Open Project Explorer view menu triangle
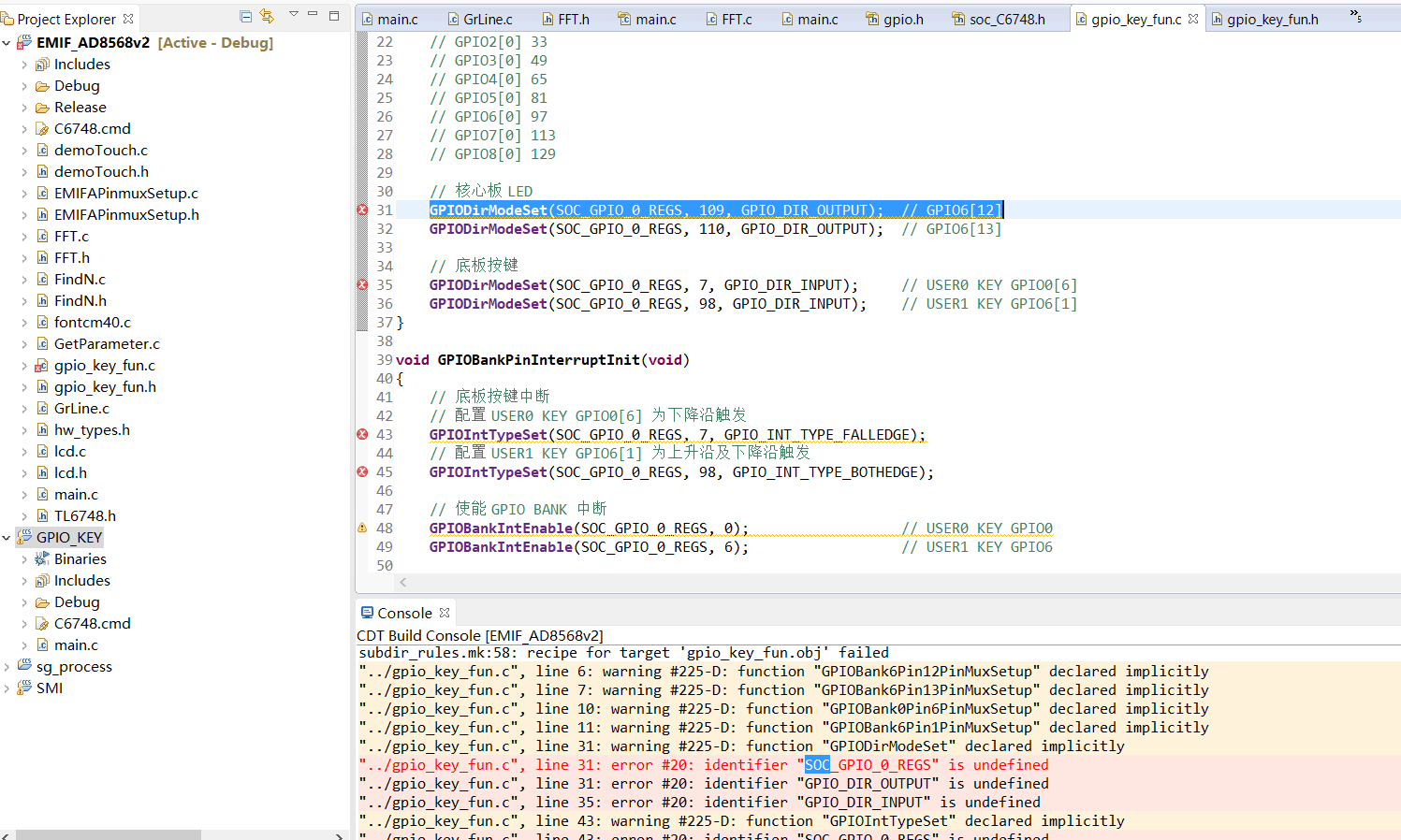 pos(293,15)
